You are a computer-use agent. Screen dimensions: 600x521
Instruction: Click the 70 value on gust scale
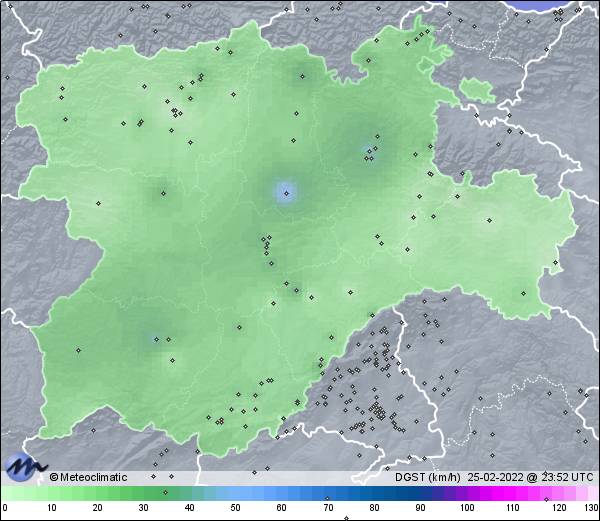328,508
